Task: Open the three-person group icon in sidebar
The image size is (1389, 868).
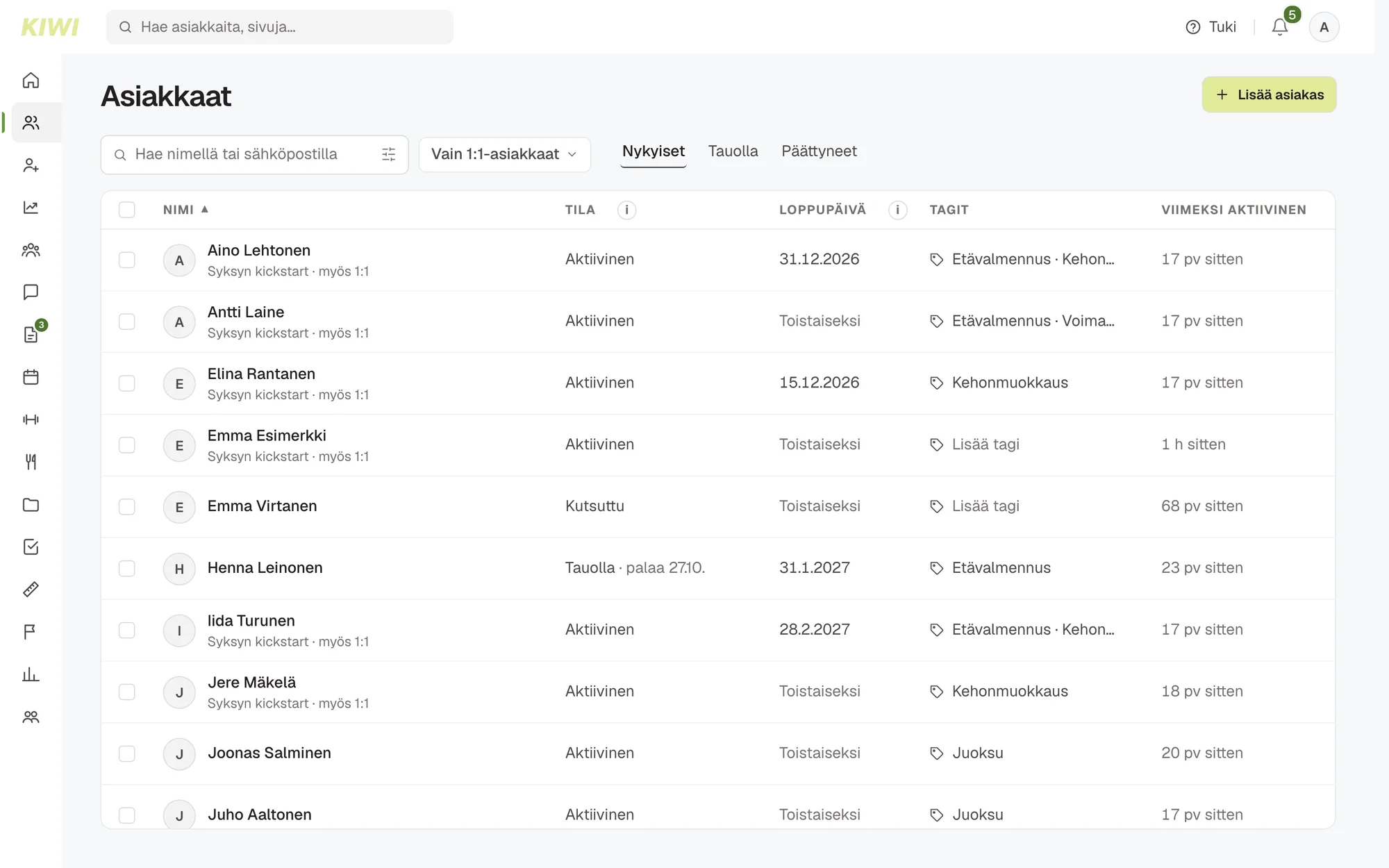Action: tap(31, 250)
